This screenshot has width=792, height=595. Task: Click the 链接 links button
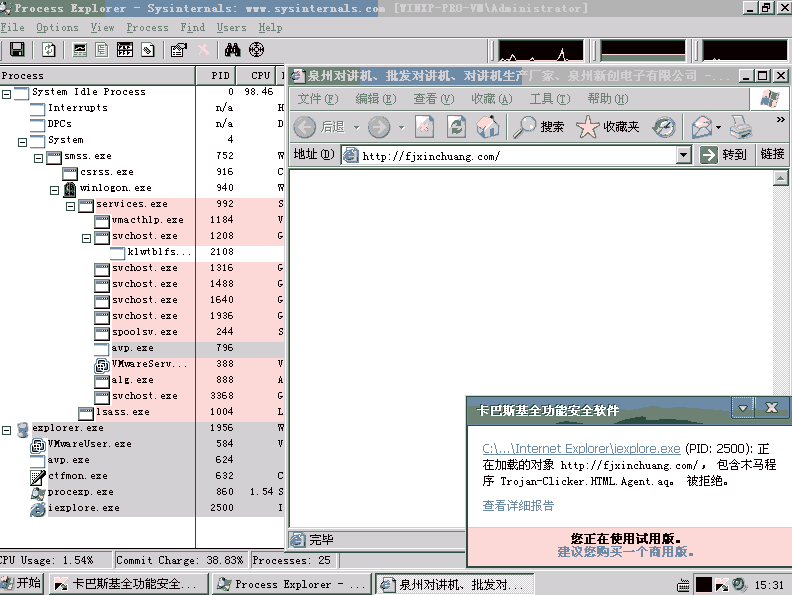pyautogui.click(x=772, y=154)
